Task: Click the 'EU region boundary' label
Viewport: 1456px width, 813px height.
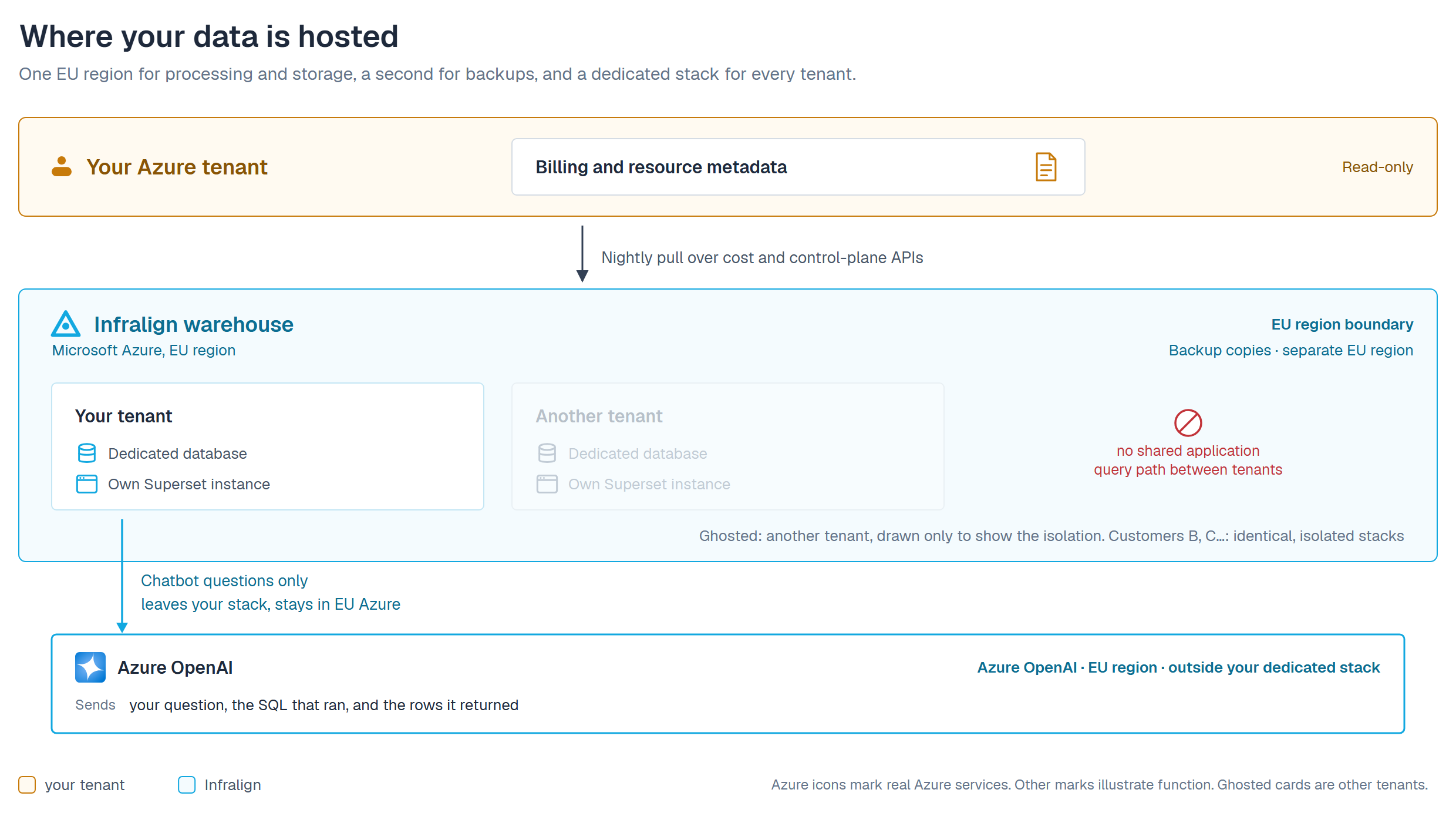Action: [x=1342, y=324]
